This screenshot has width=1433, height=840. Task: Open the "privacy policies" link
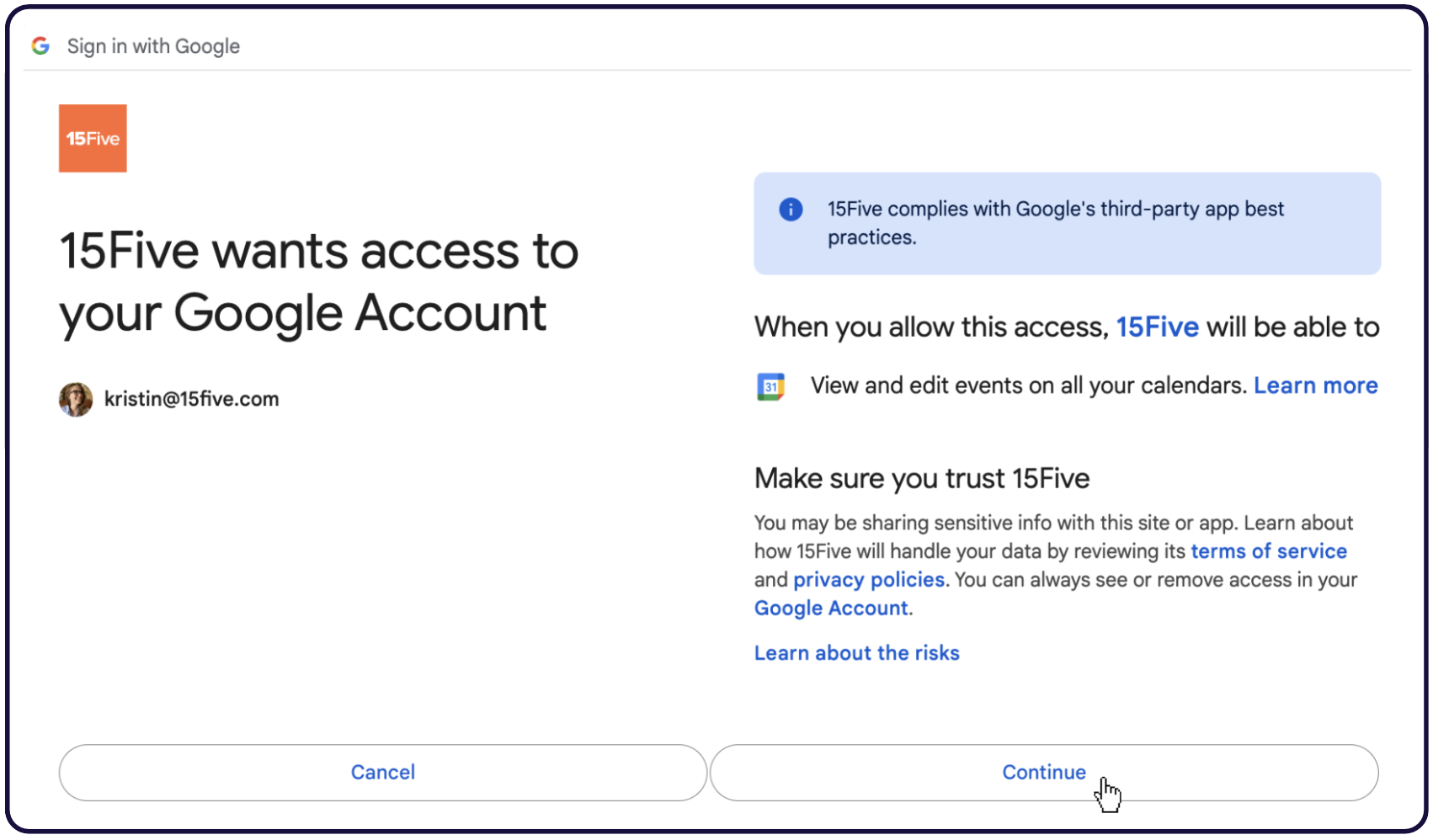pos(868,580)
